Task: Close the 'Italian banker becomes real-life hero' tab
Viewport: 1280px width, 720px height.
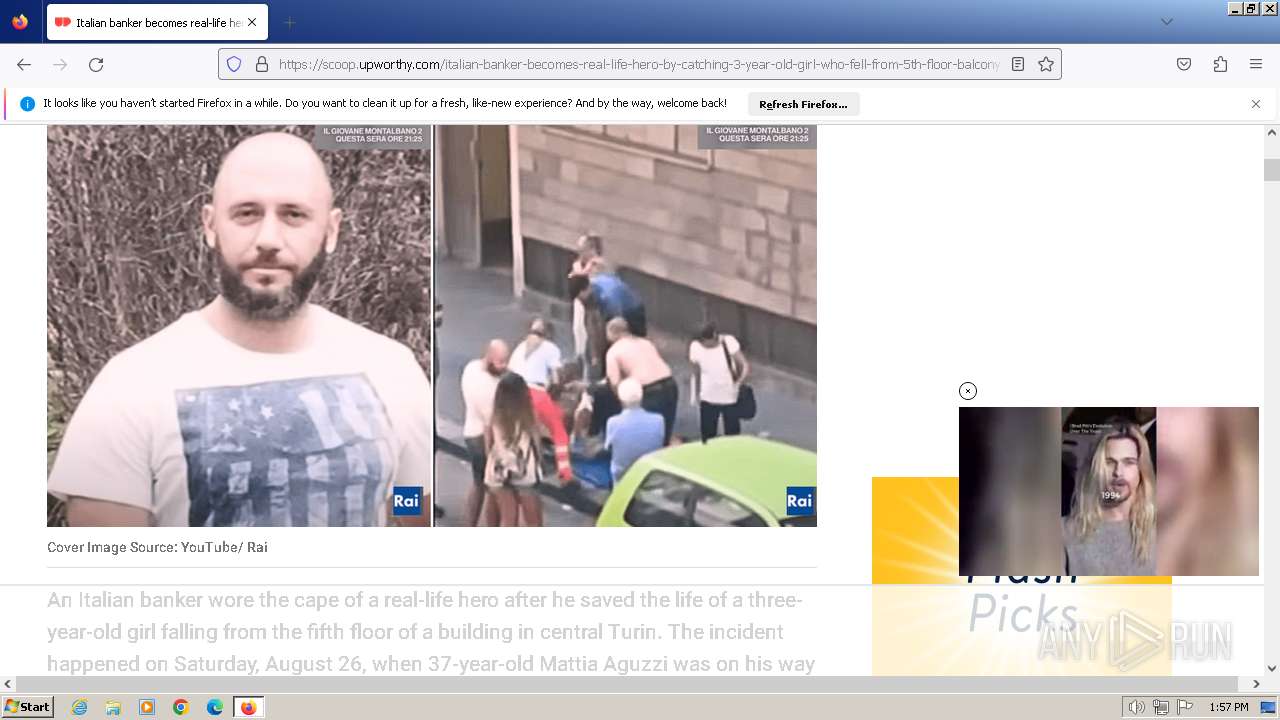Action: [x=252, y=22]
